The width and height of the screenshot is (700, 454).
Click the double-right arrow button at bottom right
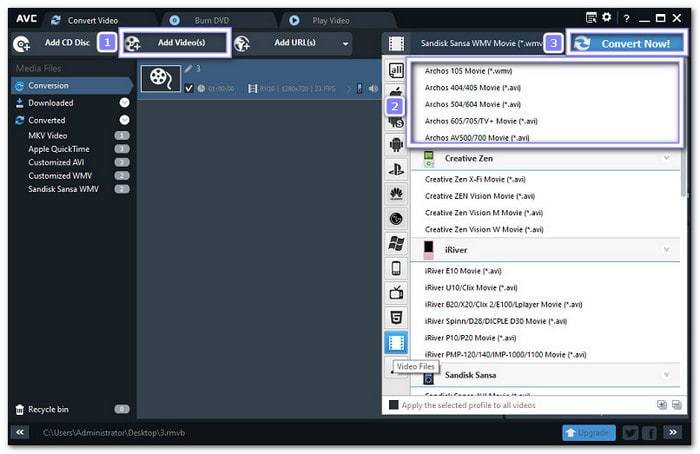[x=673, y=432]
